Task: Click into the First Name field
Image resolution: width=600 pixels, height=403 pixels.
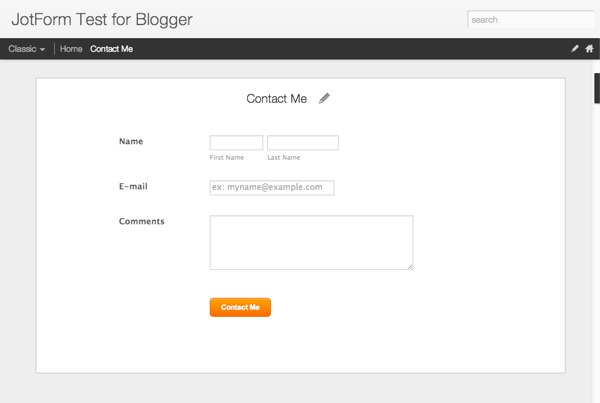Action: [236, 143]
